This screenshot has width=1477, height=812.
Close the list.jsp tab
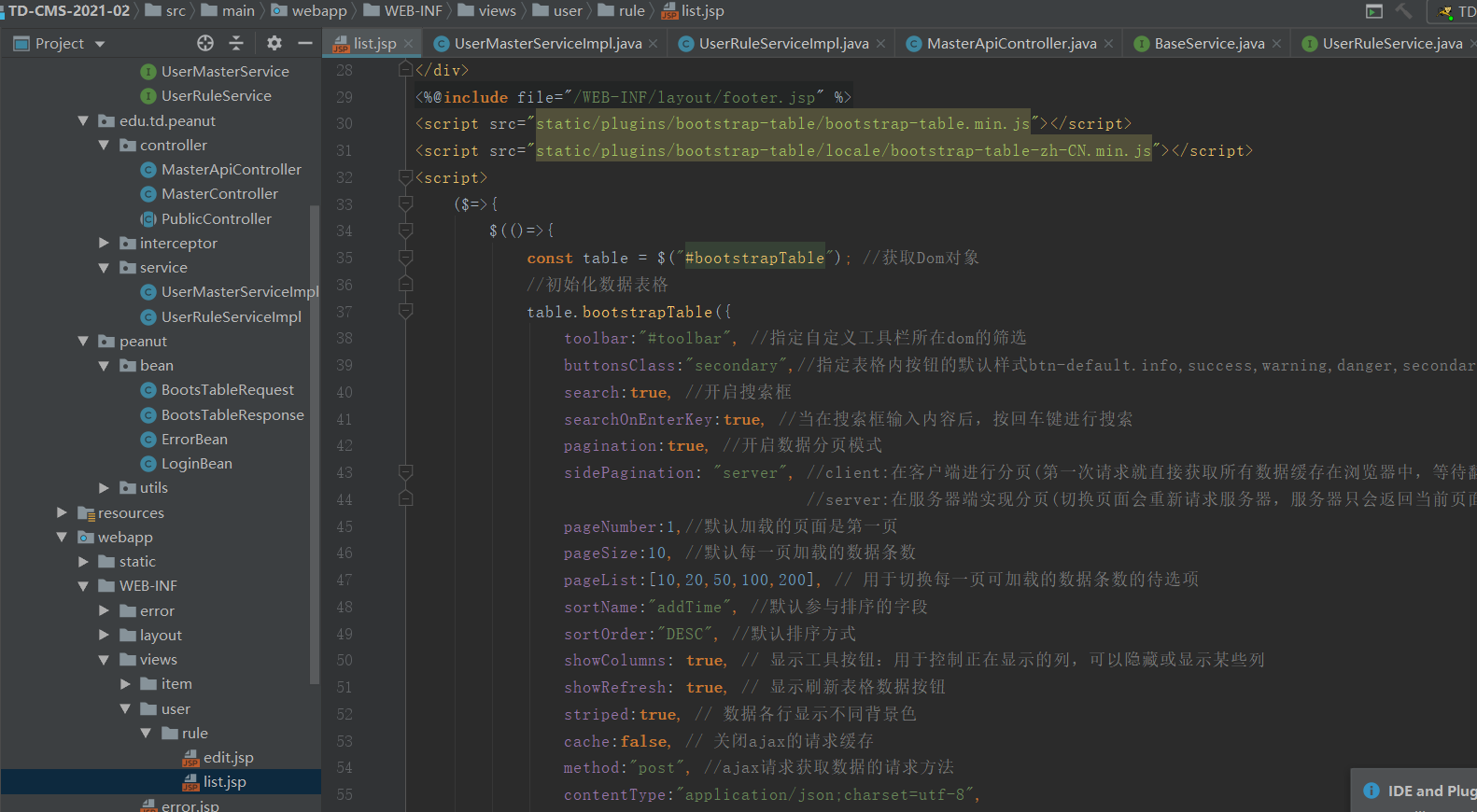pos(410,44)
